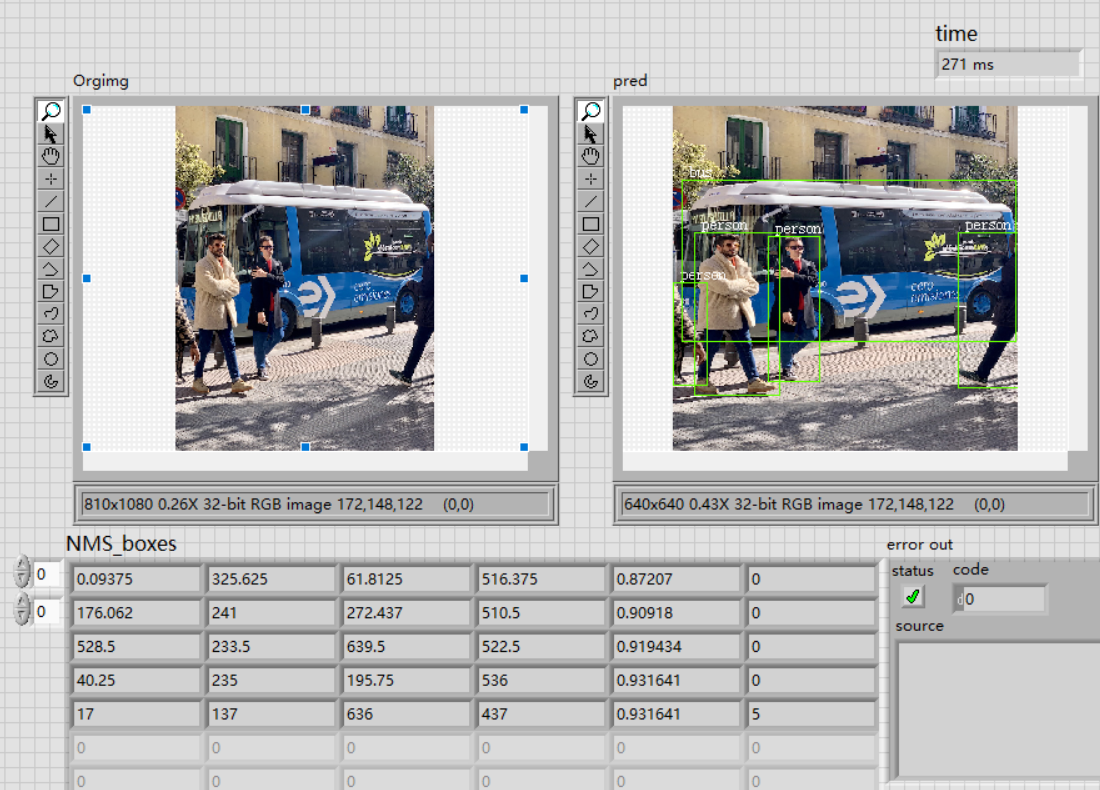Click the lower NMS_boxes index value field
Viewport: 1100px width, 790px height.
click(48, 612)
